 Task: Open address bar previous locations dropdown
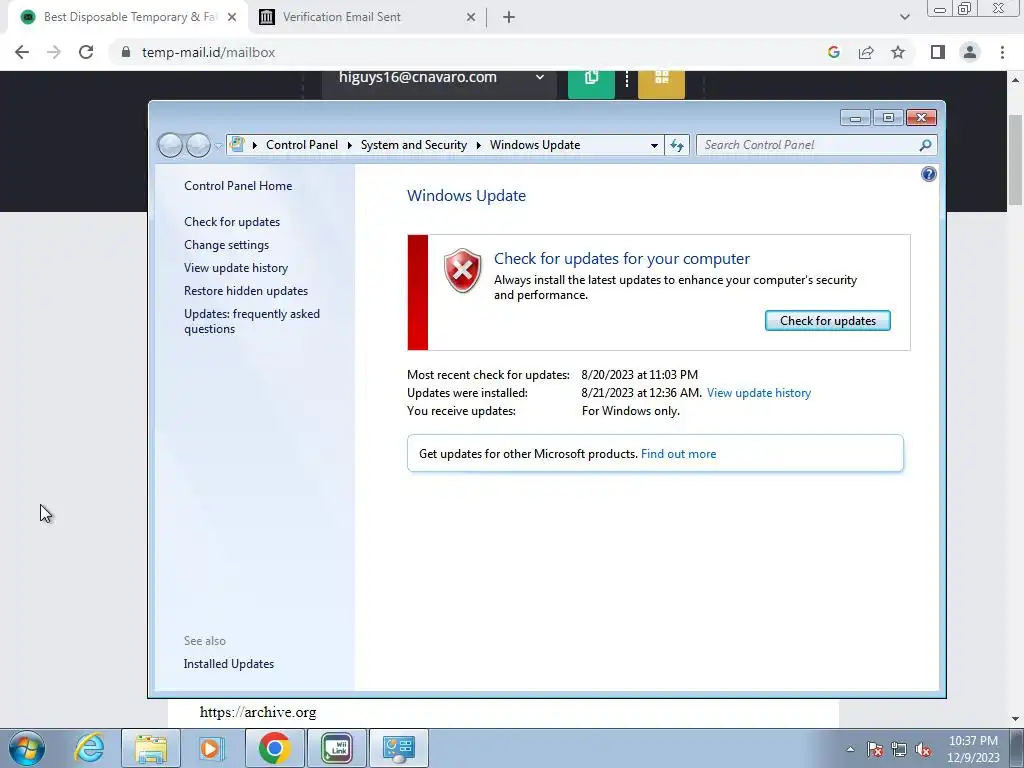654,146
